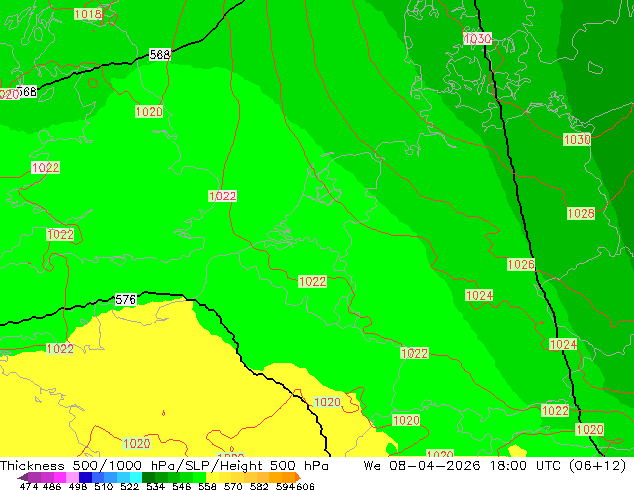Screen dimensions: 634x490
Task: Click the 588 height contour label
Action: tap(160, 55)
